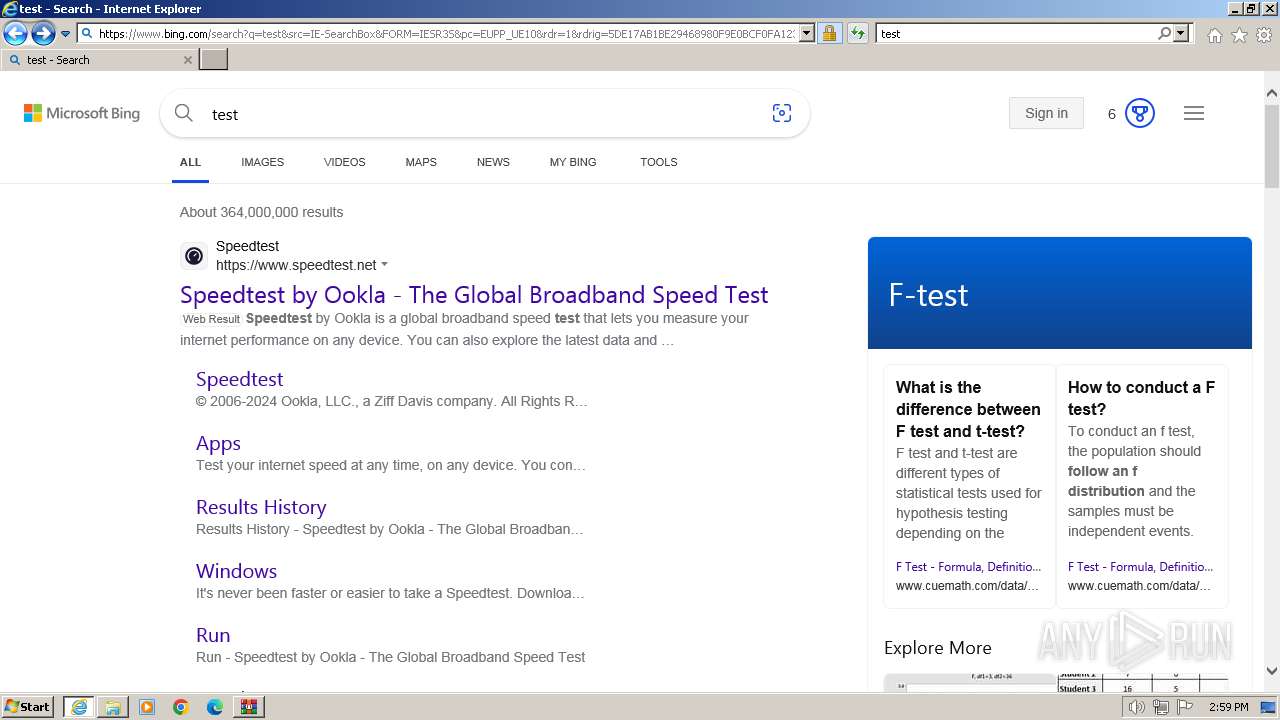Open the Bing hamburger menu
1280x720 pixels.
(x=1194, y=113)
